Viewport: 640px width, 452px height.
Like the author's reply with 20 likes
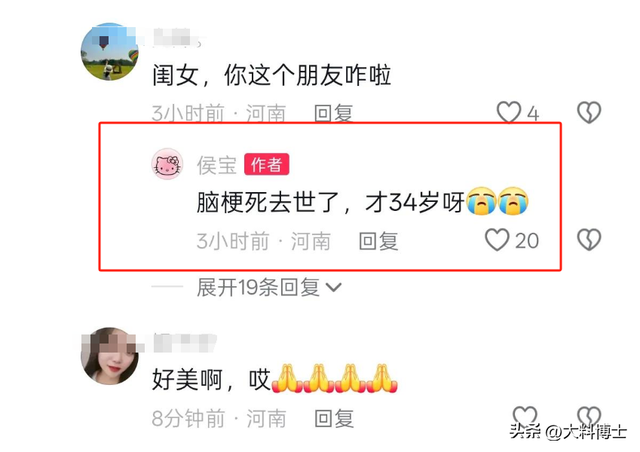tap(497, 240)
